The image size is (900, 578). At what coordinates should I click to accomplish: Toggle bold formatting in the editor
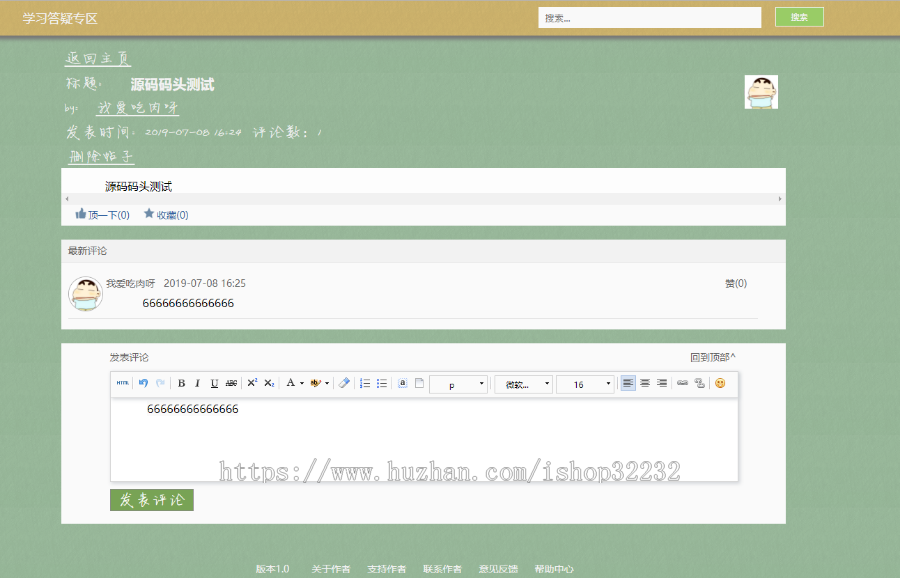pyautogui.click(x=180, y=383)
